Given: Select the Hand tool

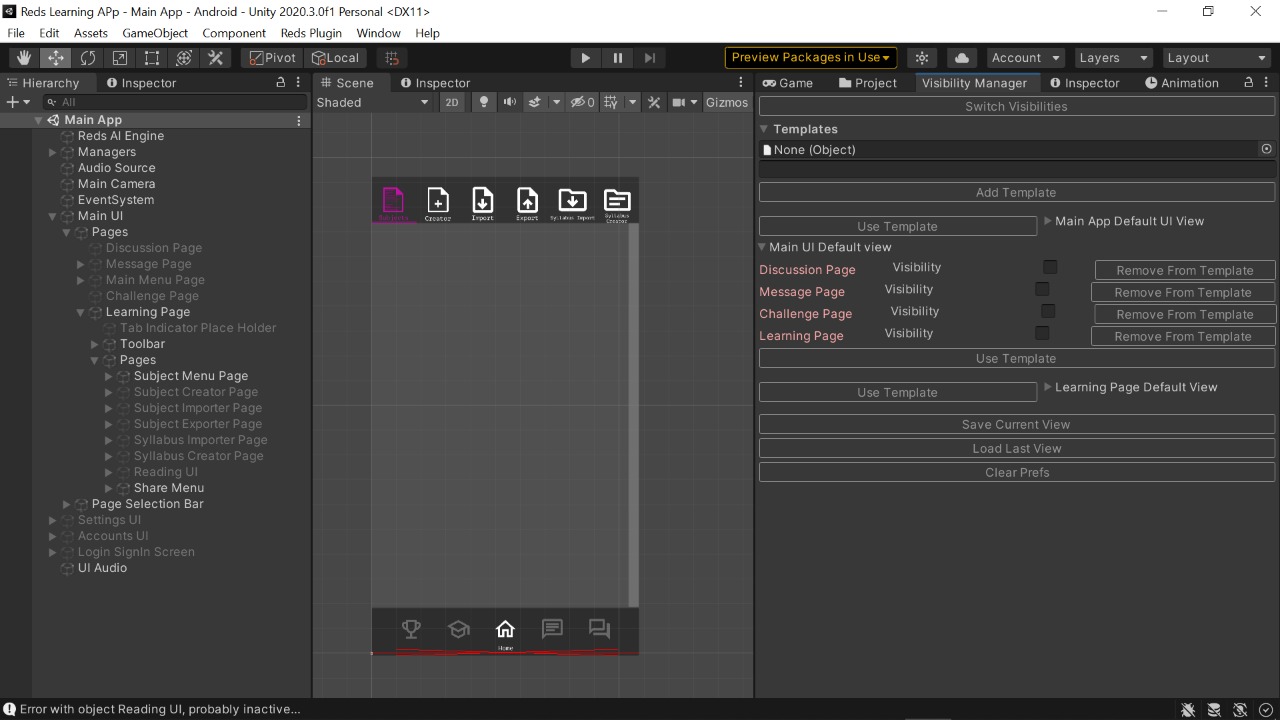Looking at the screenshot, I should click(23, 58).
